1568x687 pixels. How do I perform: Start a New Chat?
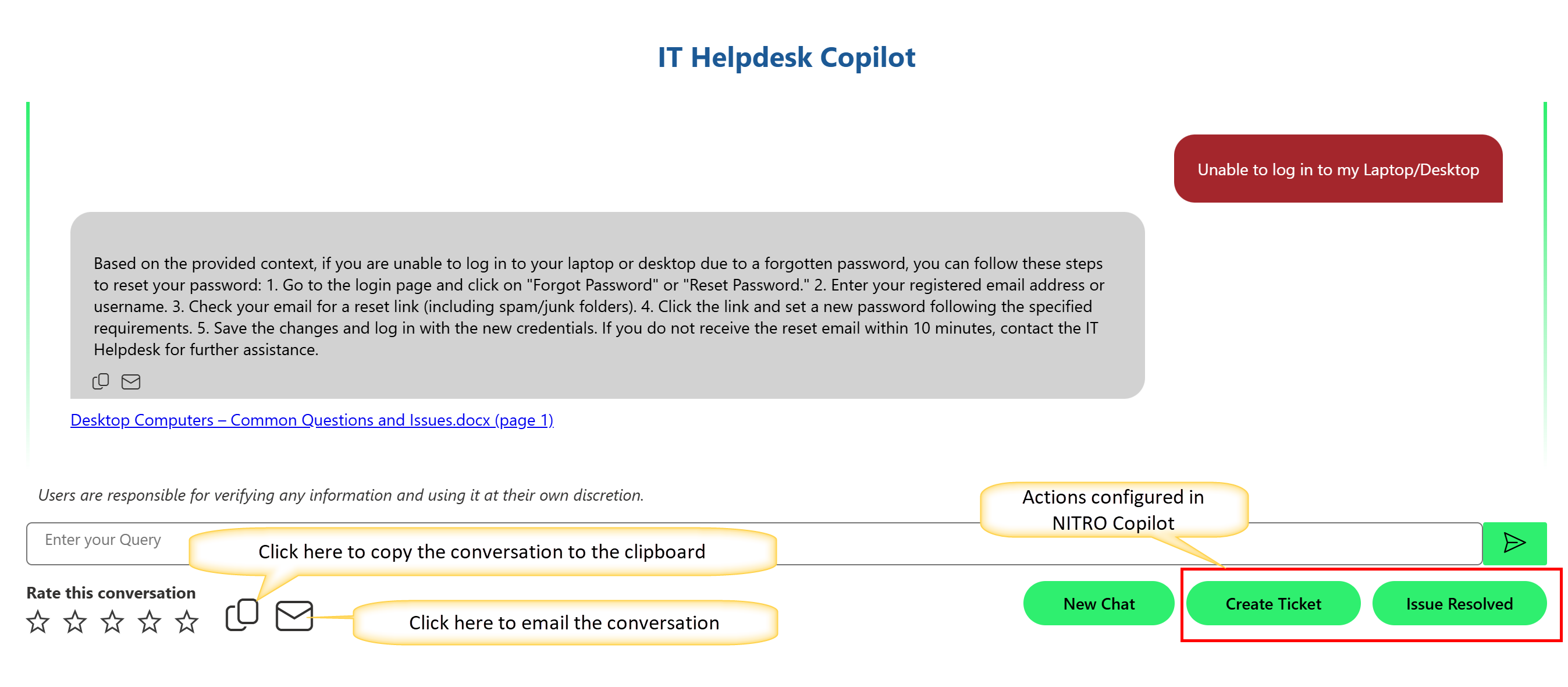coord(1098,604)
